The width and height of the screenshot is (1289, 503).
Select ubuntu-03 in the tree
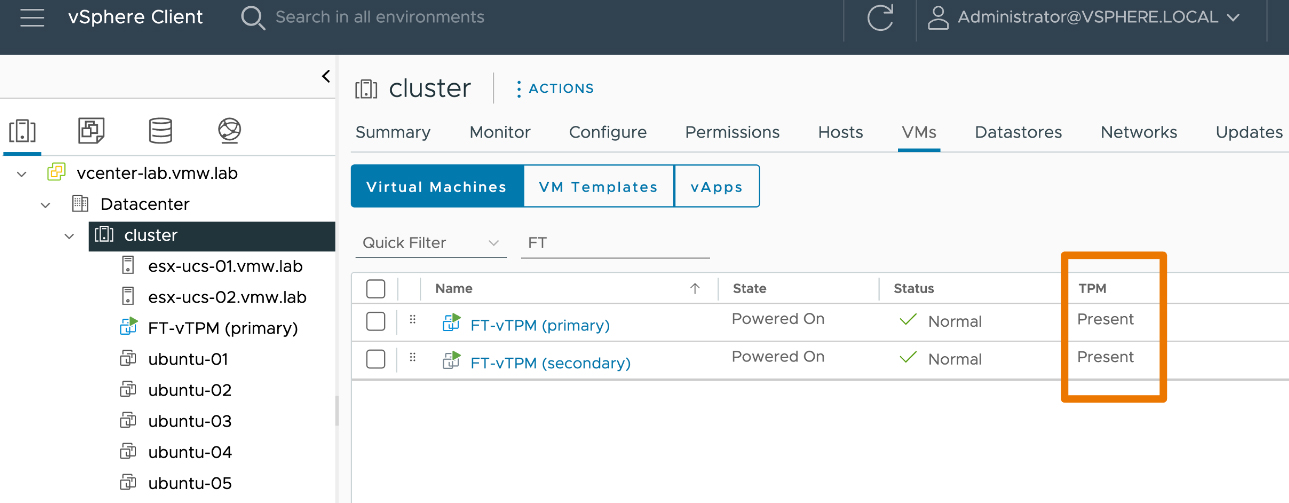pos(190,421)
